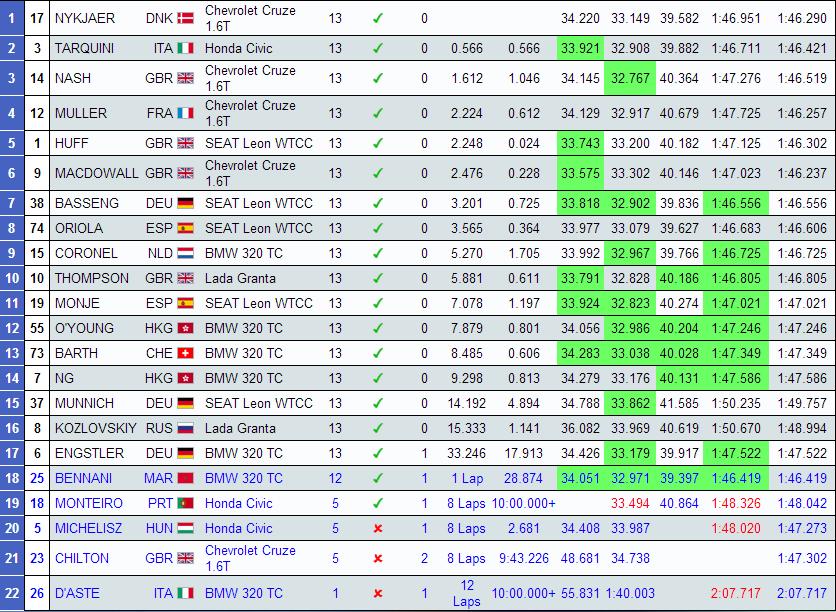The width and height of the screenshot is (836, 612).
Task: Click the Swiss flag in BARTH's row
Action: click(185, 353)
